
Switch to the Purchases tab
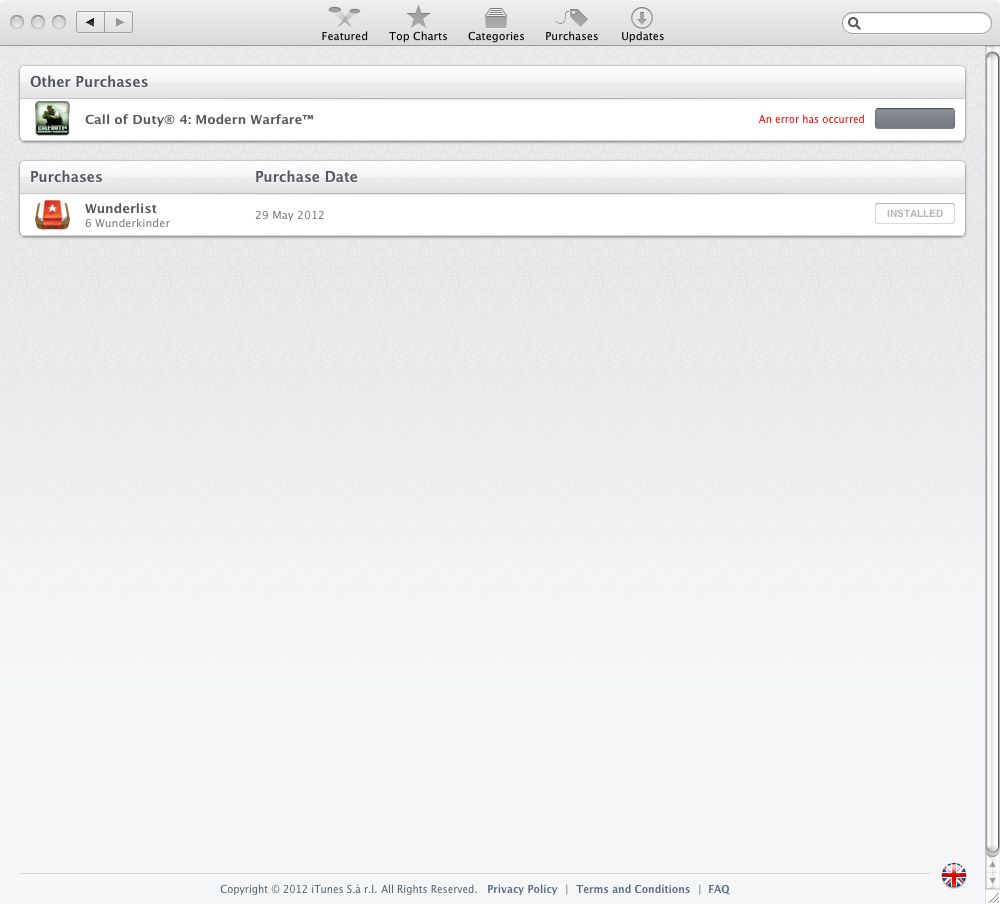(x=571, y=24)
